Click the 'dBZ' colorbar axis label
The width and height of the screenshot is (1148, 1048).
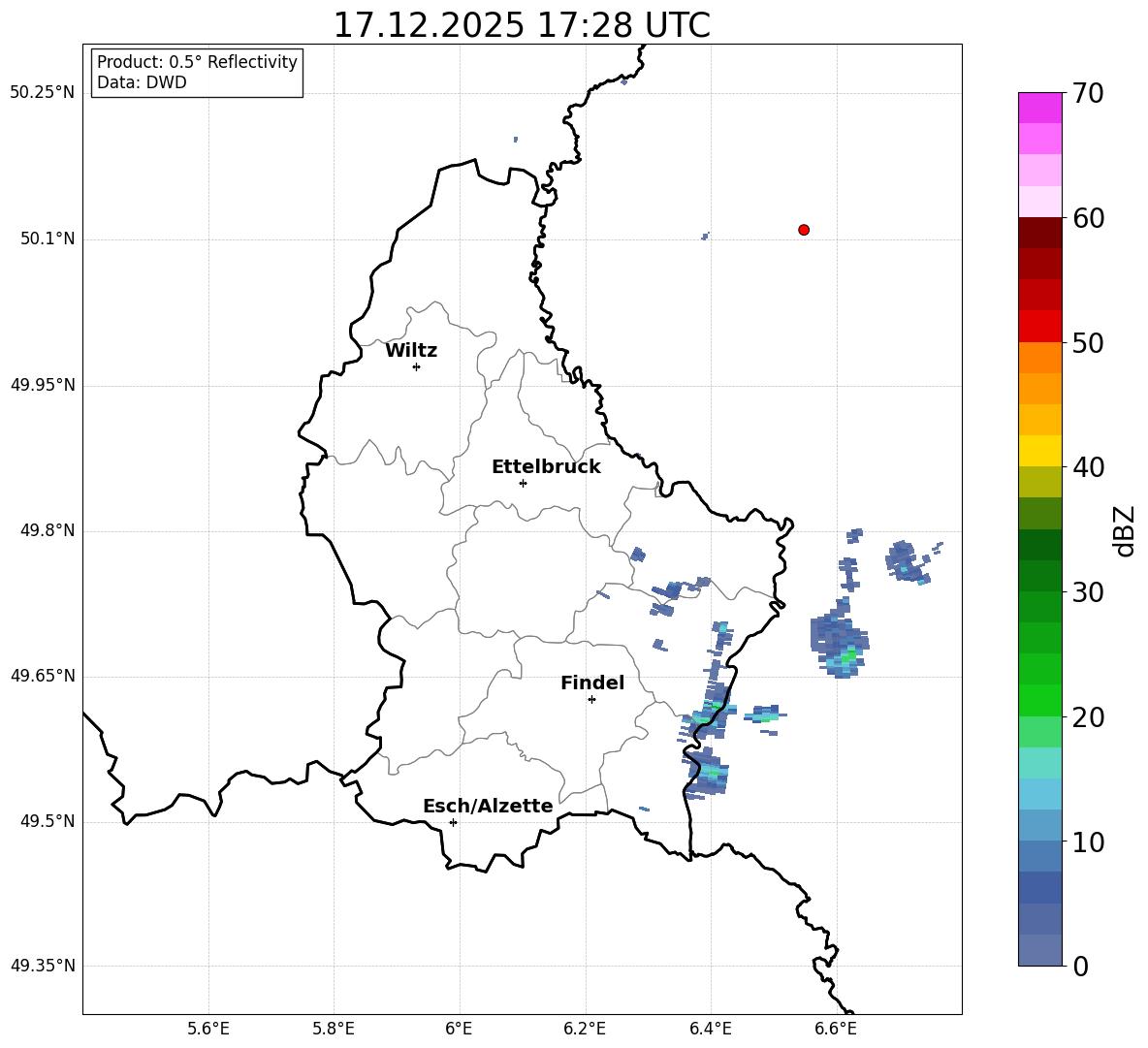click(x=1124, y=530)
